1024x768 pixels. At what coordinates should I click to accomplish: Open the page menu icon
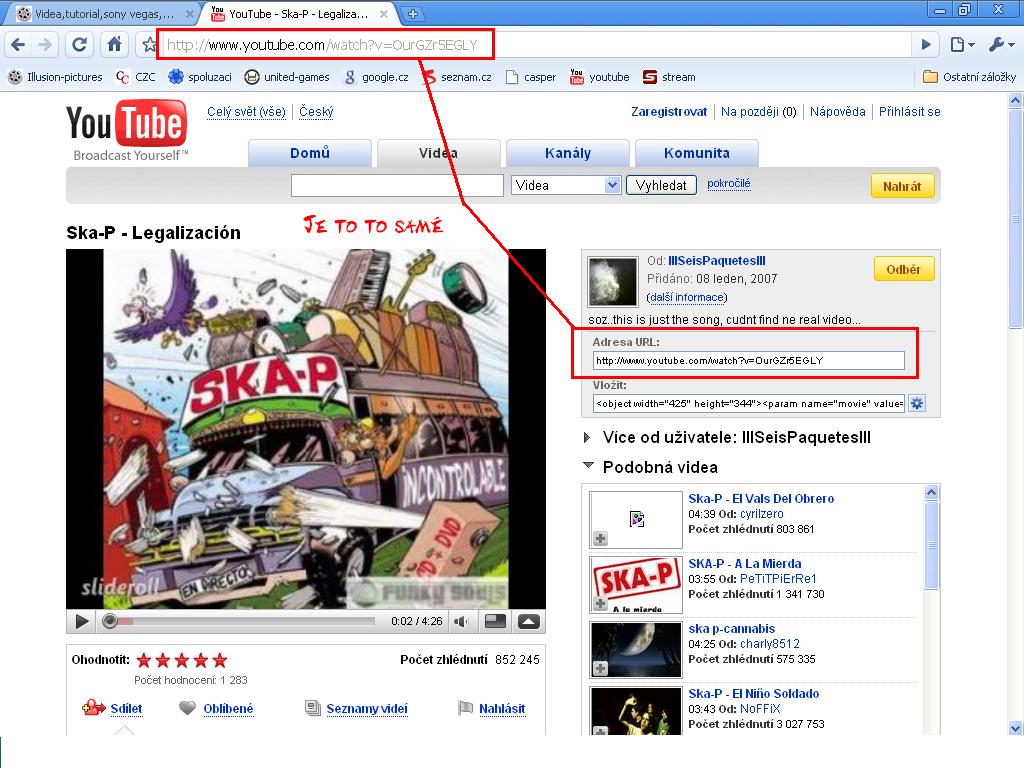click(x=962, y=44)
